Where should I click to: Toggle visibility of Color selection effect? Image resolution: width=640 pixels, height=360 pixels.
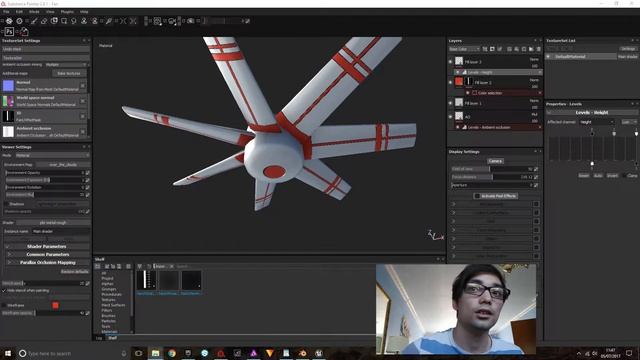(467, 93)
